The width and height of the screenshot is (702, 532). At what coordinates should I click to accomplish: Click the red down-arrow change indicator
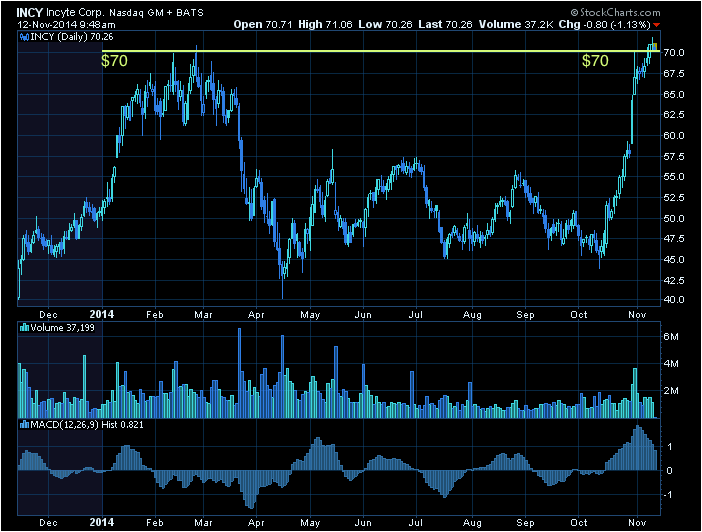656,25
